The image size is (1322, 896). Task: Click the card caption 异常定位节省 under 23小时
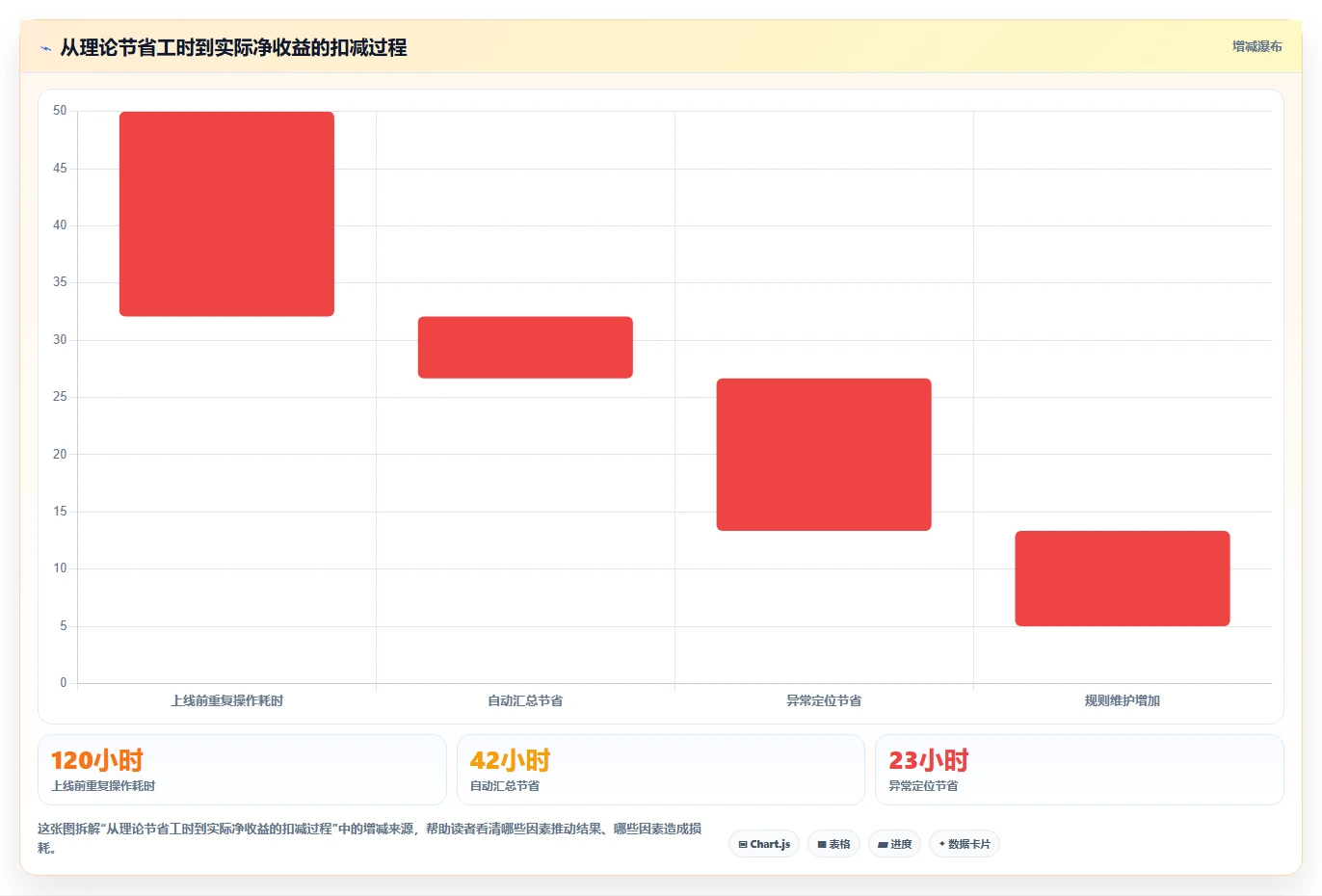click(923, 786)
